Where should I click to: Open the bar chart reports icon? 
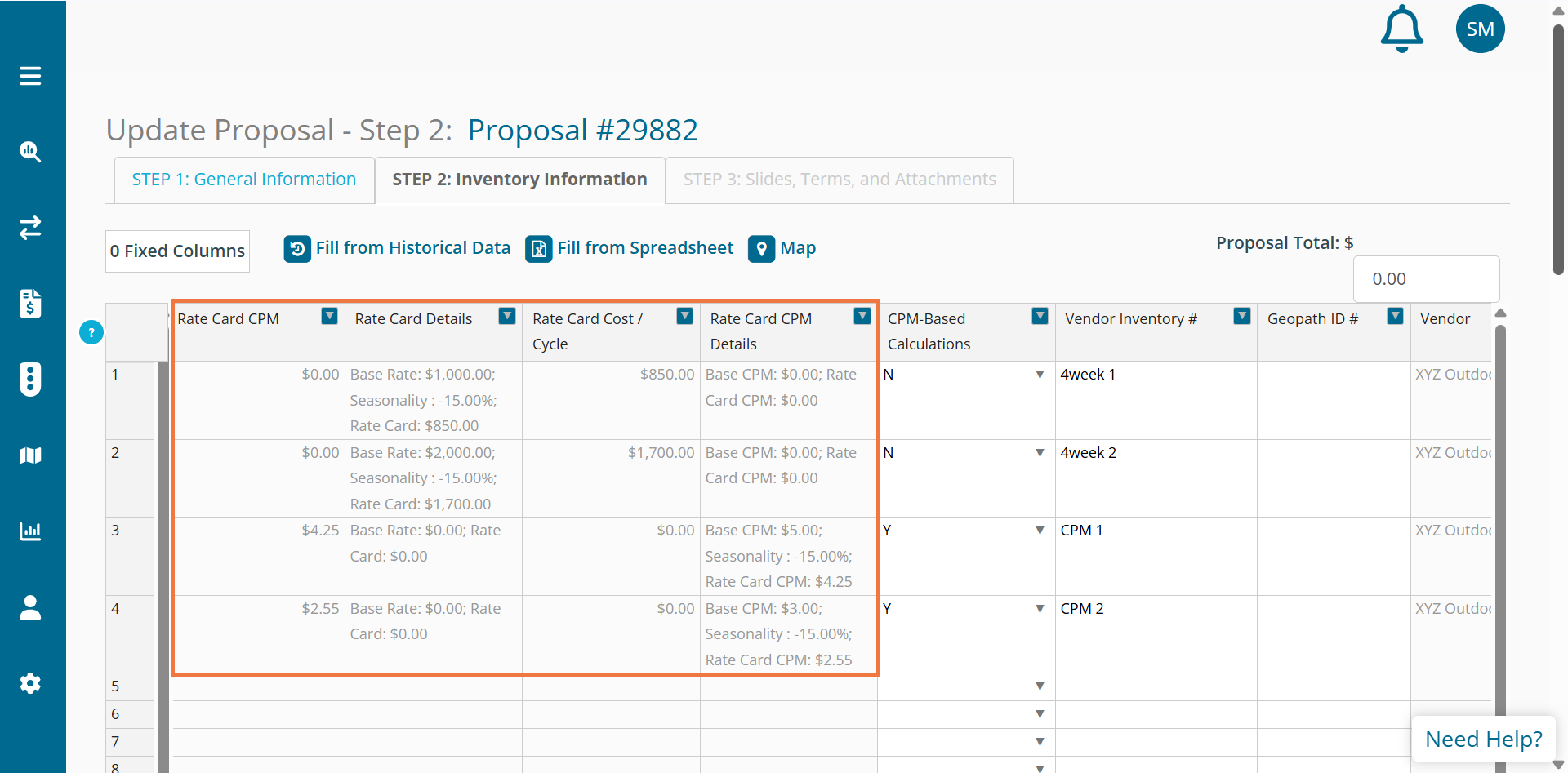(30, 531)
